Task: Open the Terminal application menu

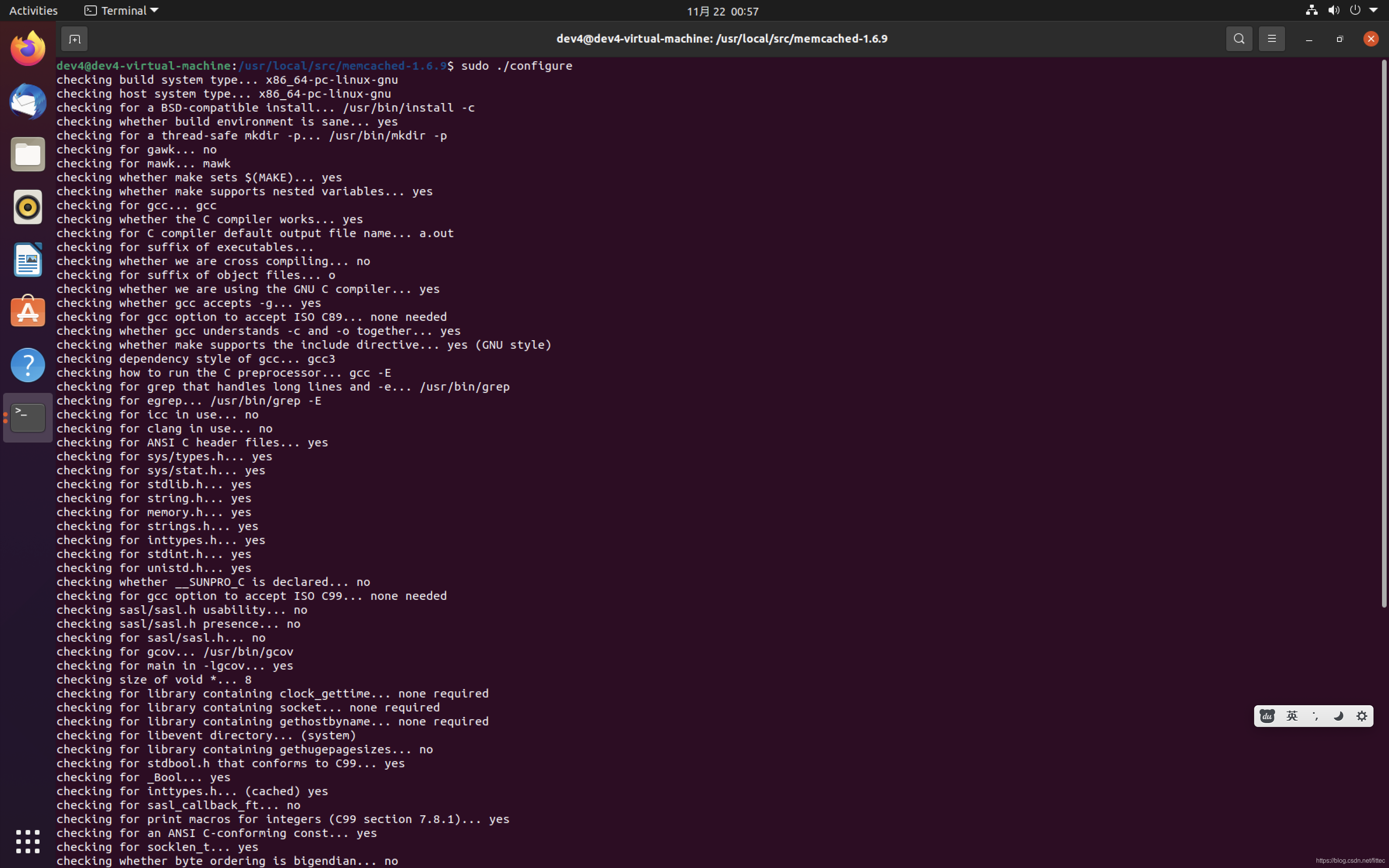Action: point(121,10)
